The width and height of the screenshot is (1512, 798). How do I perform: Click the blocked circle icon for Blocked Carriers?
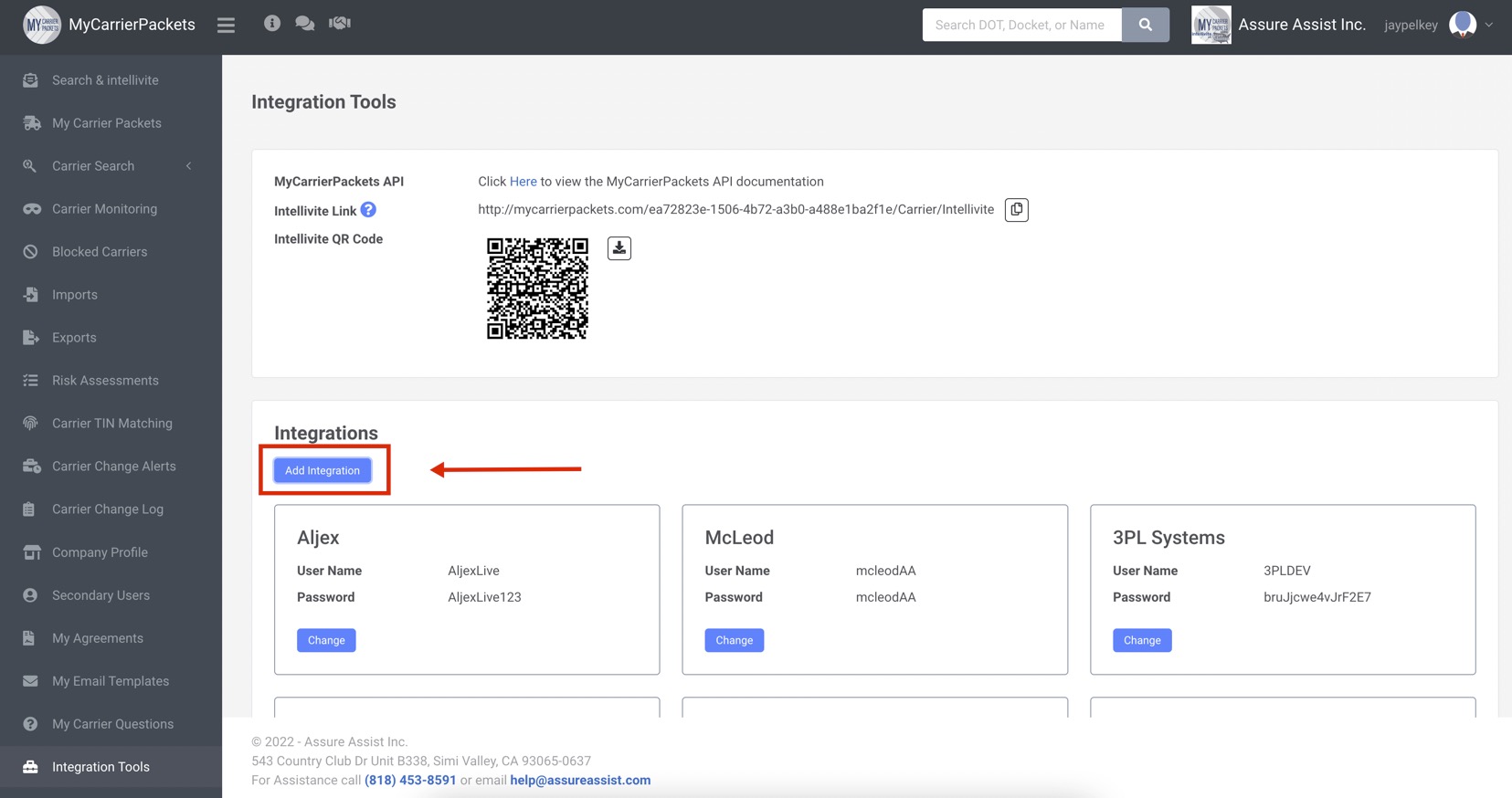point(30,252)
